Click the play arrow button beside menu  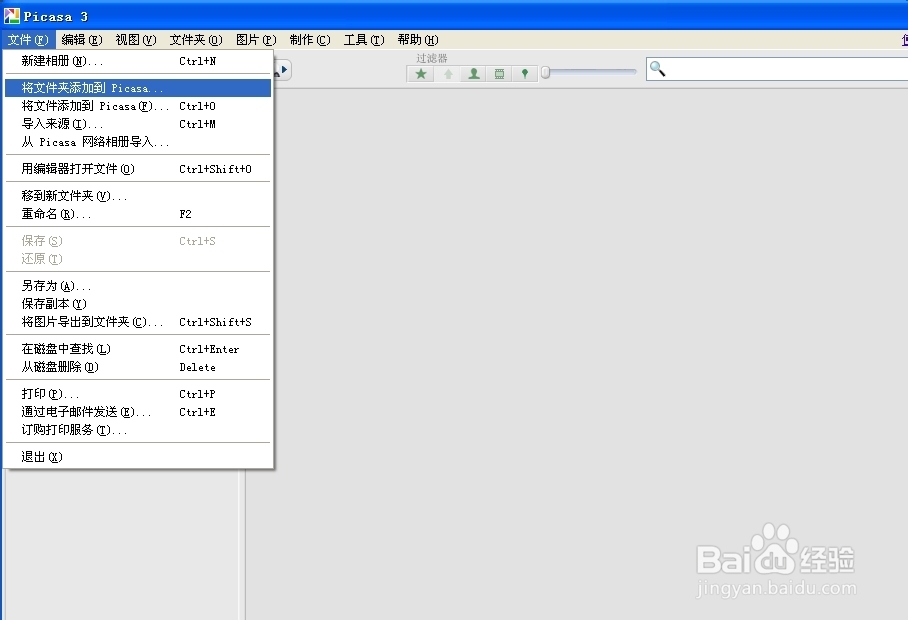pyautogui.click(x=283, y=70)
